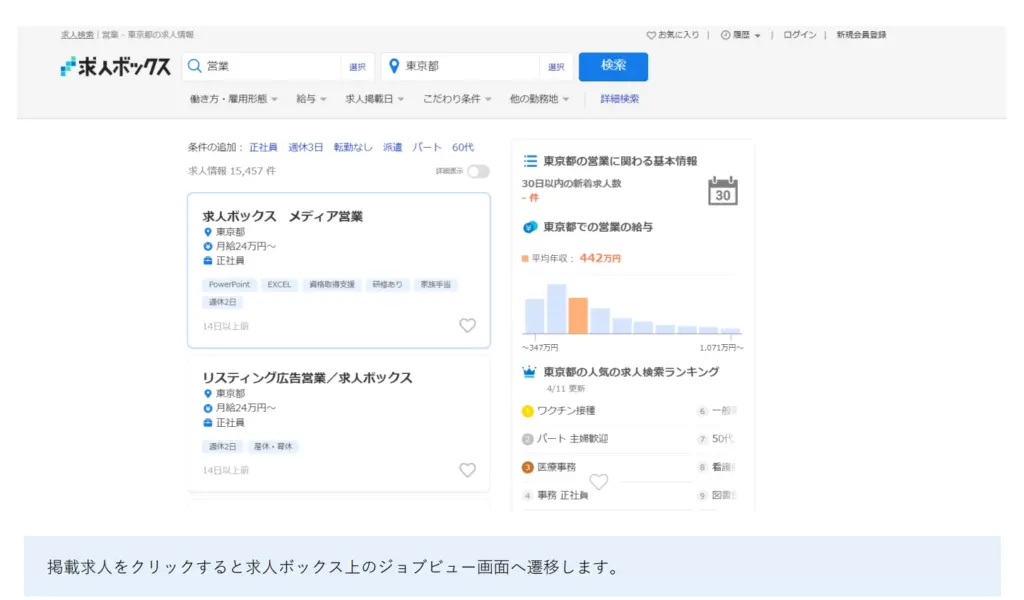Select ワクチン接種 in the ranking
Viewport: 1024px width, 600px height.
[x=566, y=411]
